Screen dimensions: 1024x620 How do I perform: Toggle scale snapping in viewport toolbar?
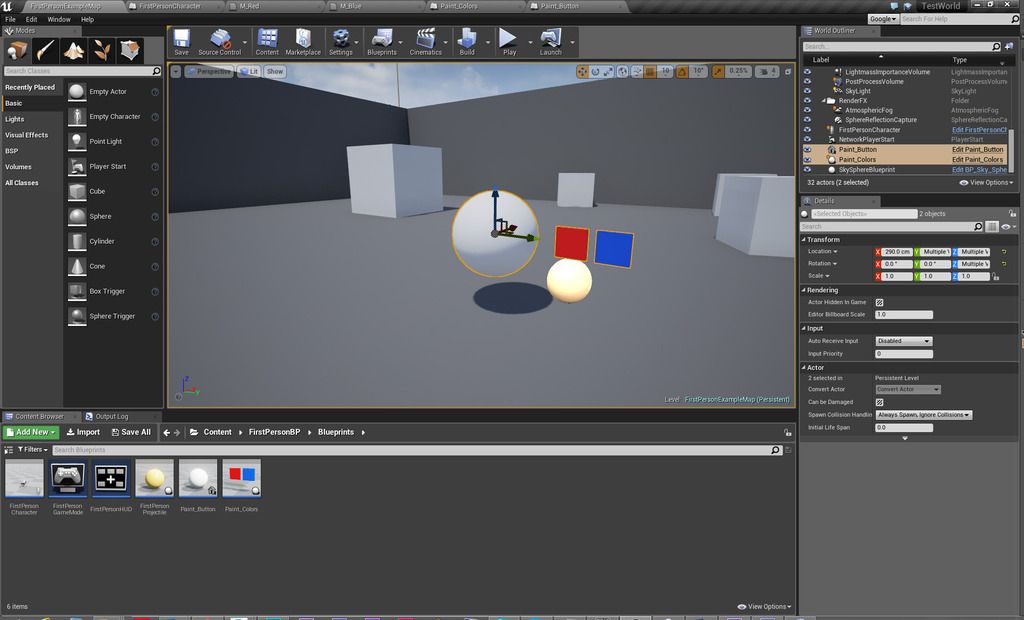click(718, 71)
